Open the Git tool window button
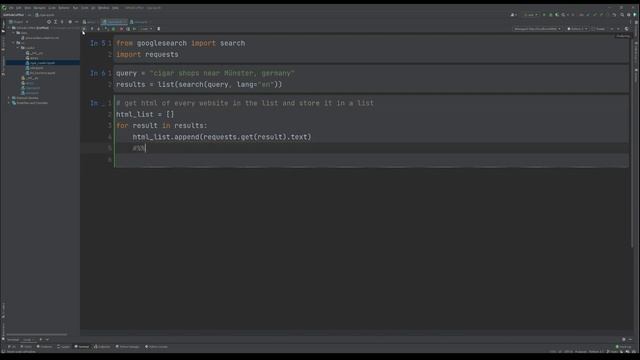This screenshot has width=640, height=360. click(12, 347)
